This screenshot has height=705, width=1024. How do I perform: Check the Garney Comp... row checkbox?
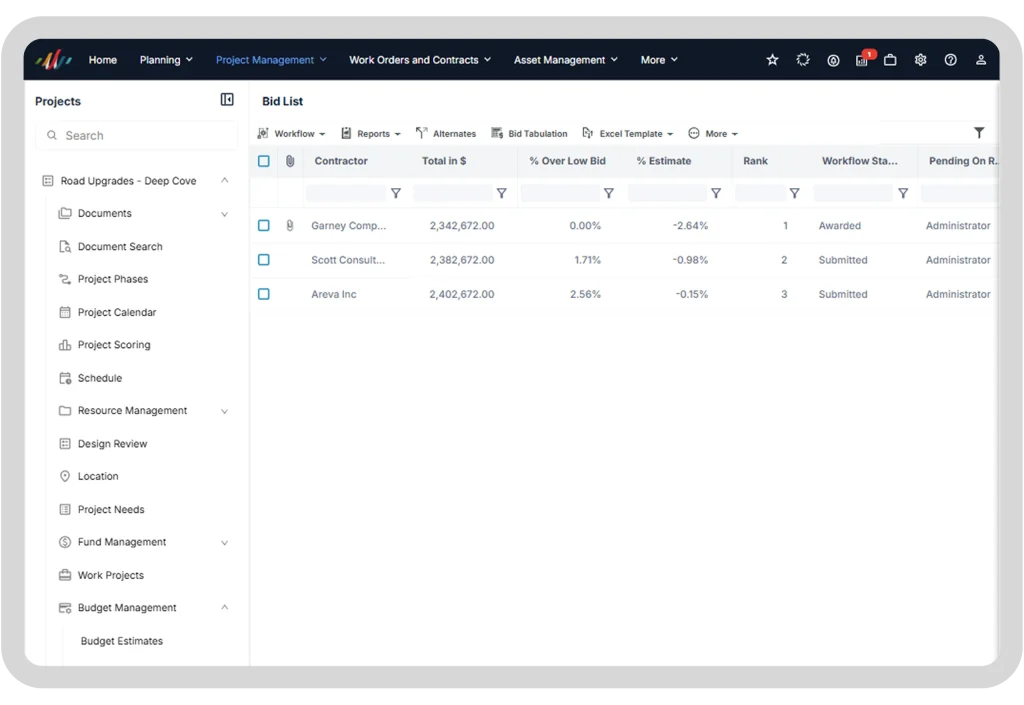[264, 225]
